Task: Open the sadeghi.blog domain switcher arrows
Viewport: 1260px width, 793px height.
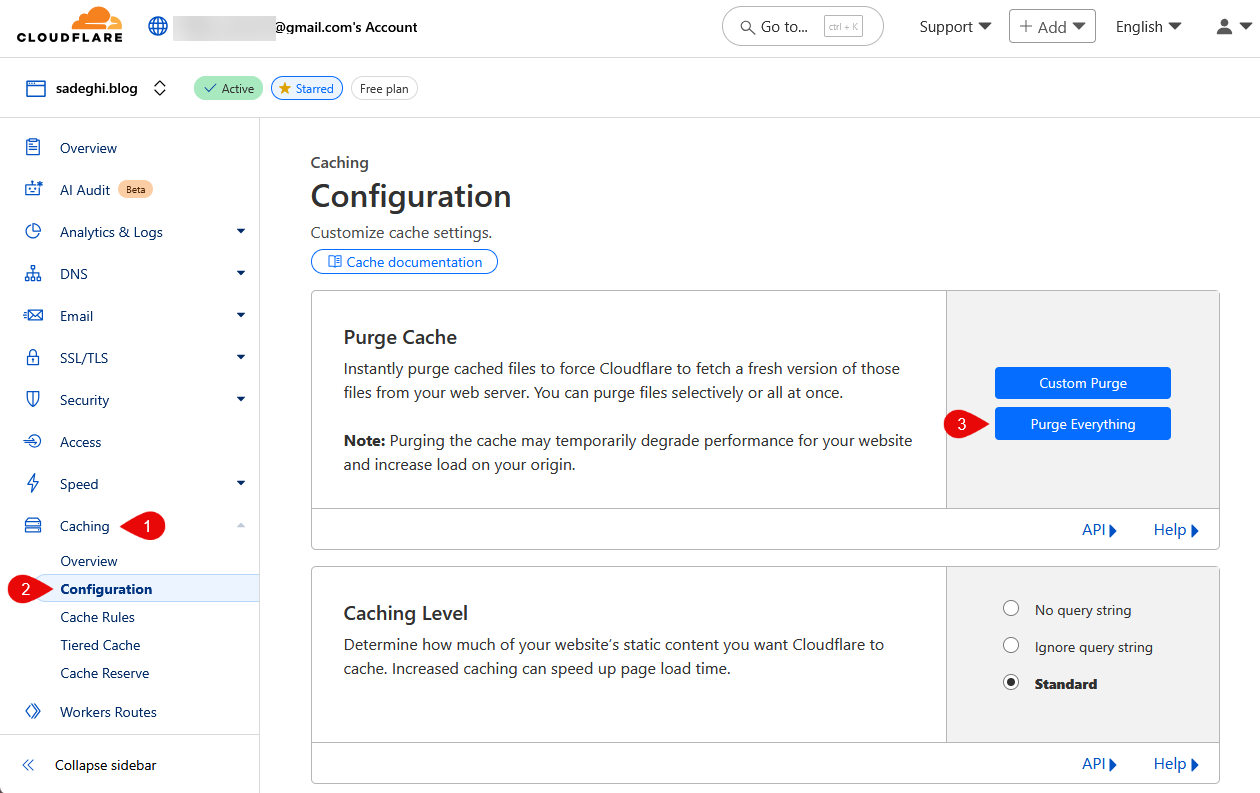Action: coord(160,88)
